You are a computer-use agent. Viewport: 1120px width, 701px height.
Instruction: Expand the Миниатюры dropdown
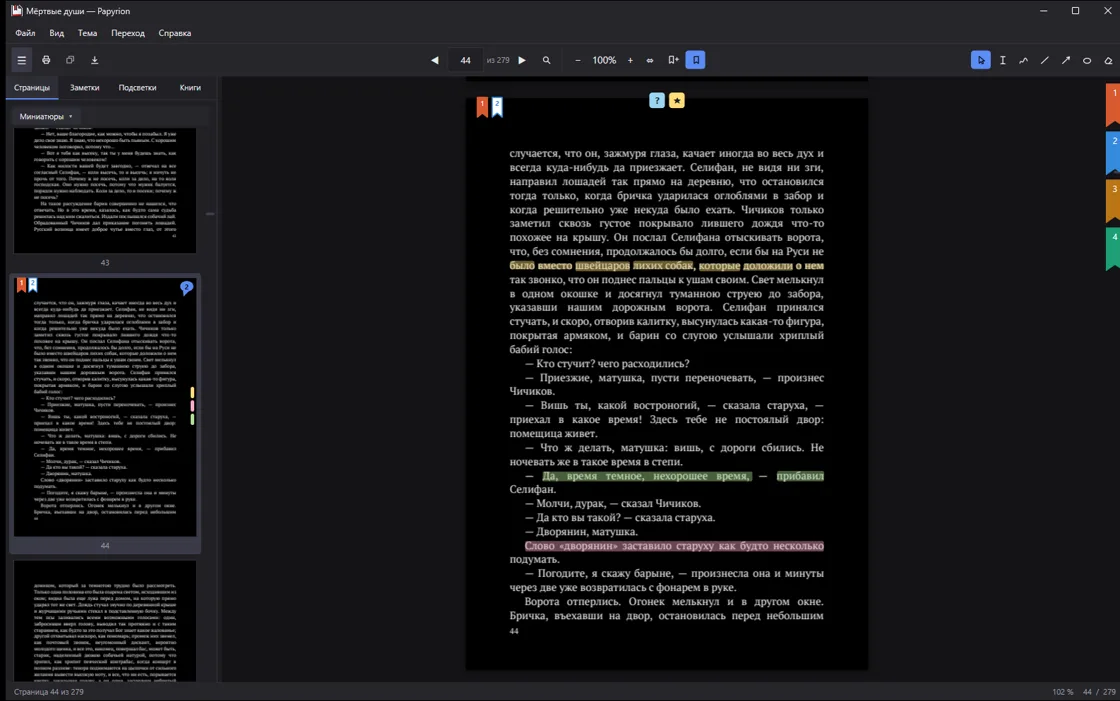[46, 116]
